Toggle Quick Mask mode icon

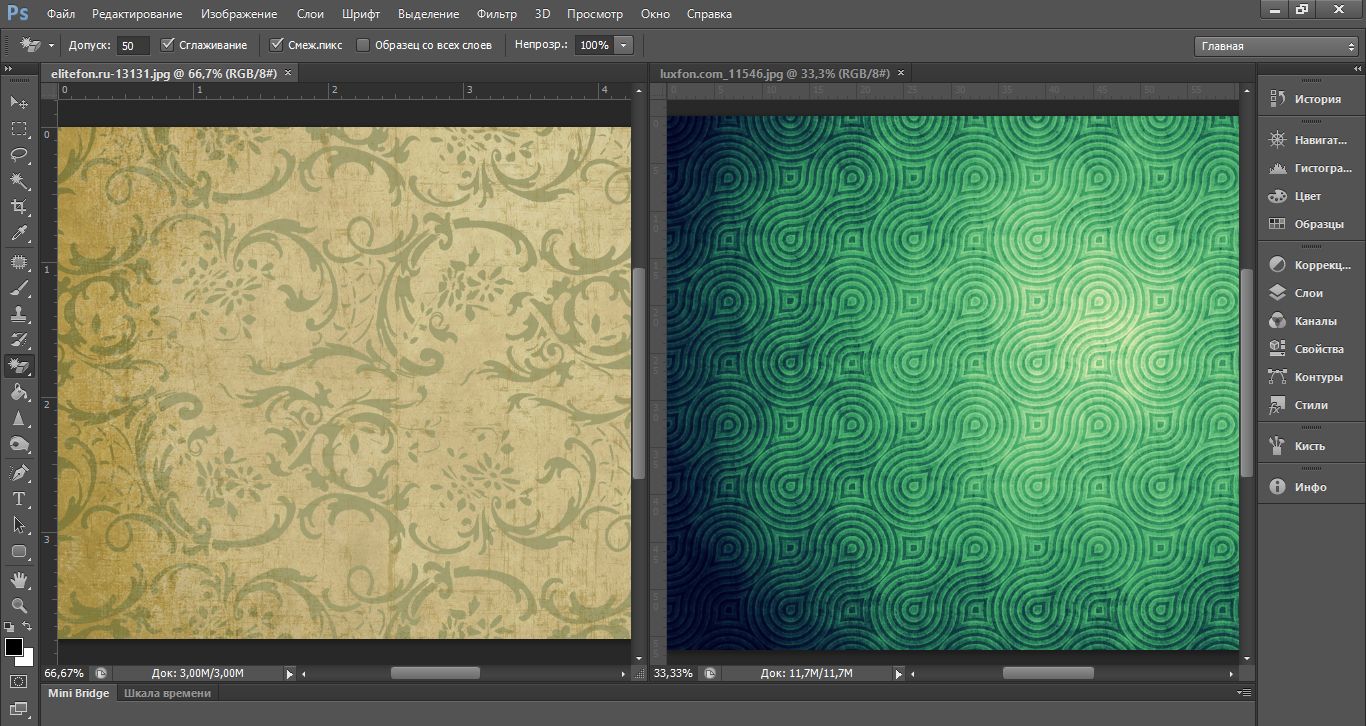coord(19,682)
